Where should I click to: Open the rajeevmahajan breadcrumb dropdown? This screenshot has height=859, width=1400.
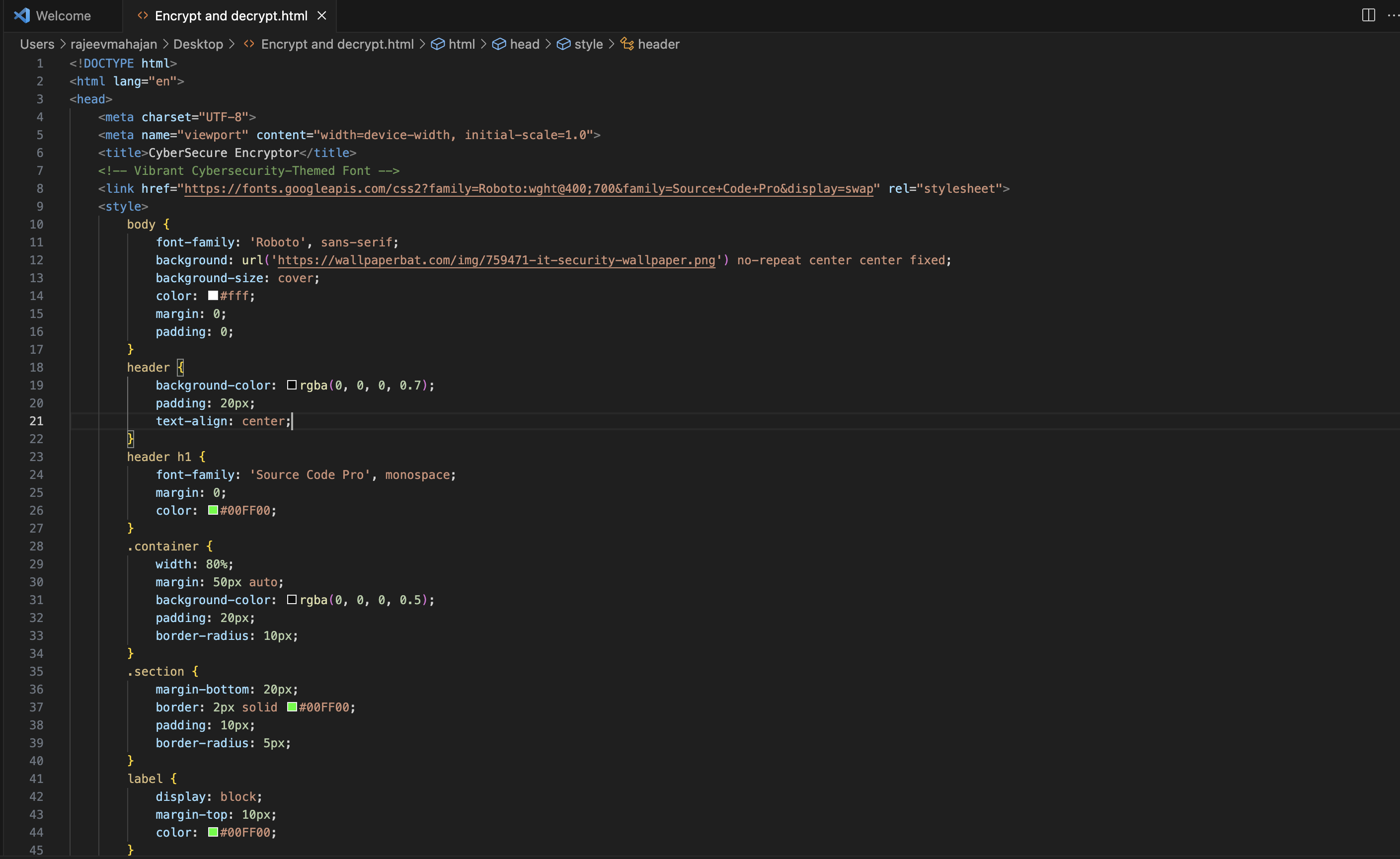tap(114, 44)
